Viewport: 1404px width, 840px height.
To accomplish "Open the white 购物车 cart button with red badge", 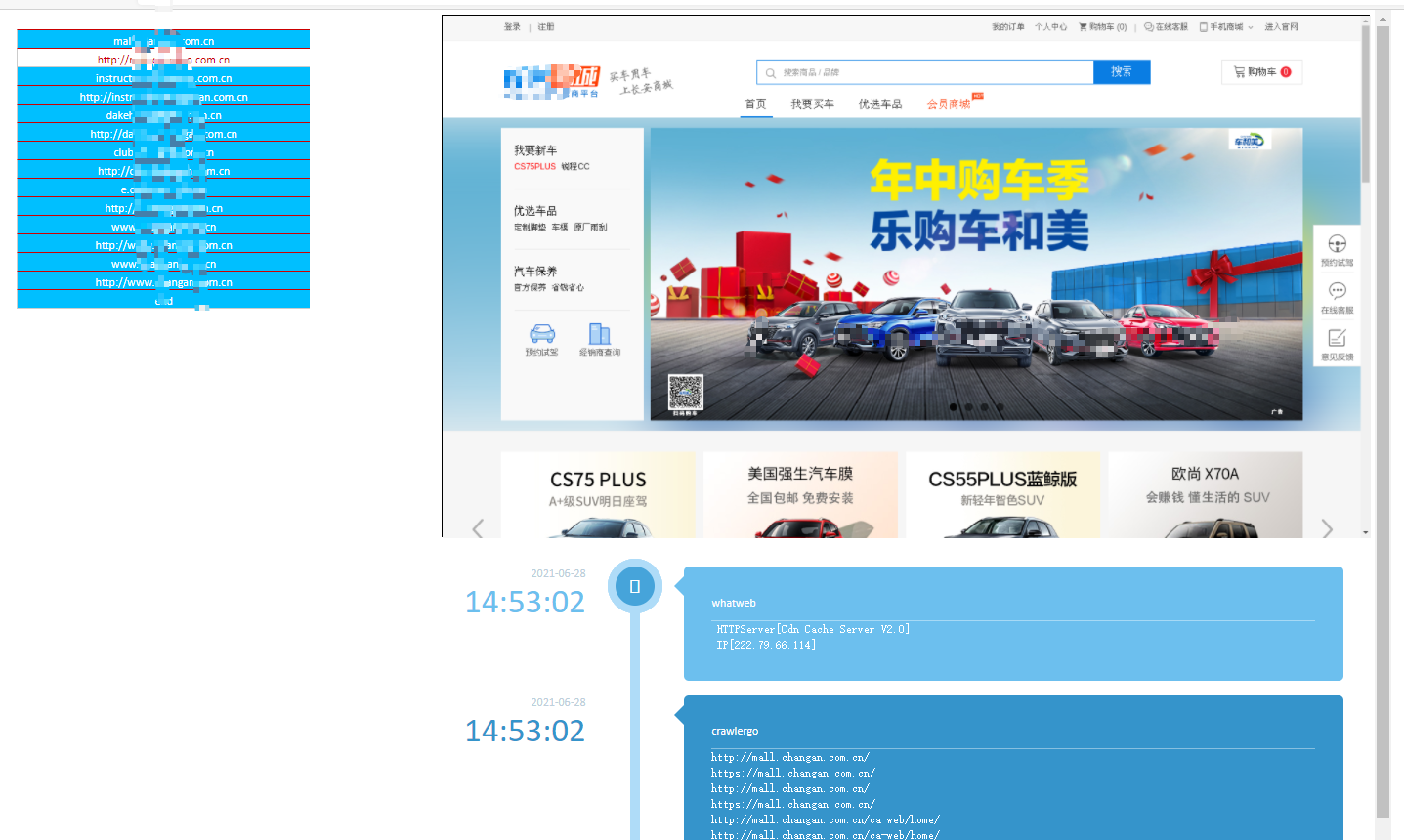I will click(x=1261, y=72).
